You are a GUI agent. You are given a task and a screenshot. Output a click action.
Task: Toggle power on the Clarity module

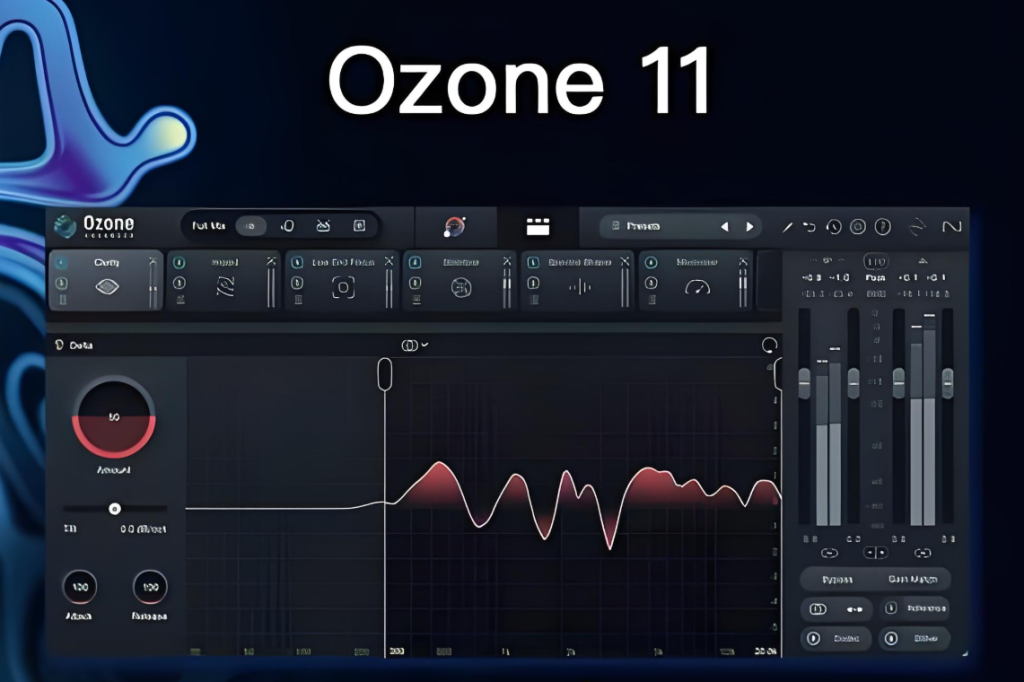pyautogui.click(x=61, y=263)
